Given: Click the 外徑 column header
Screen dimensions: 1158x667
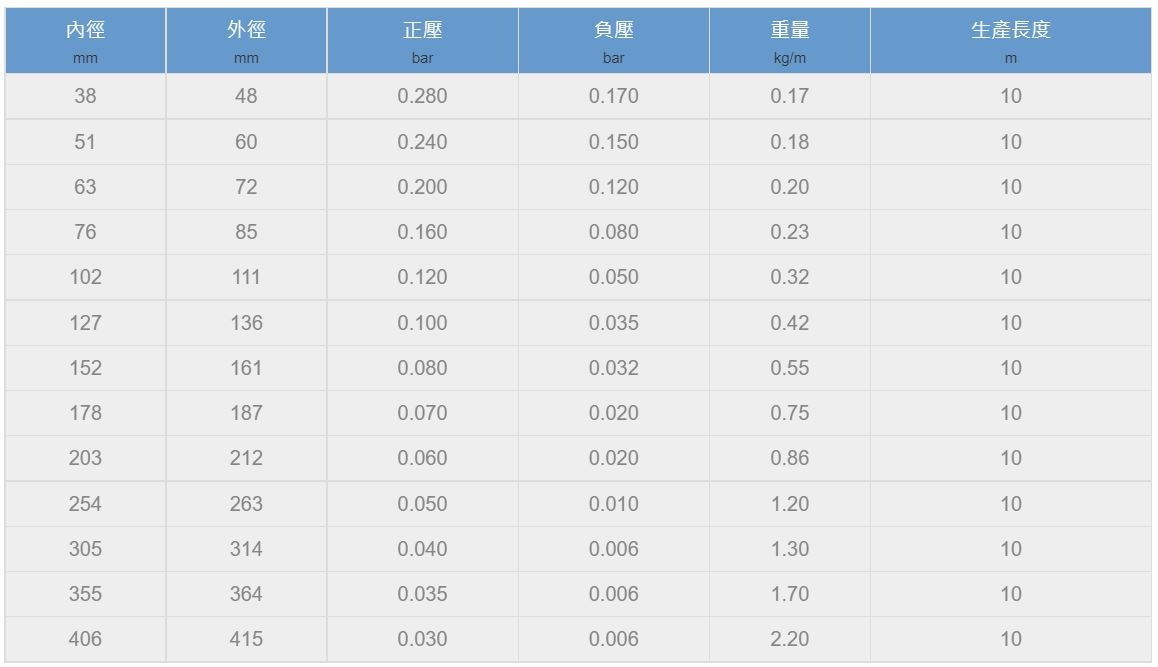Looking at the screenshot, I should tap(246, 42).
